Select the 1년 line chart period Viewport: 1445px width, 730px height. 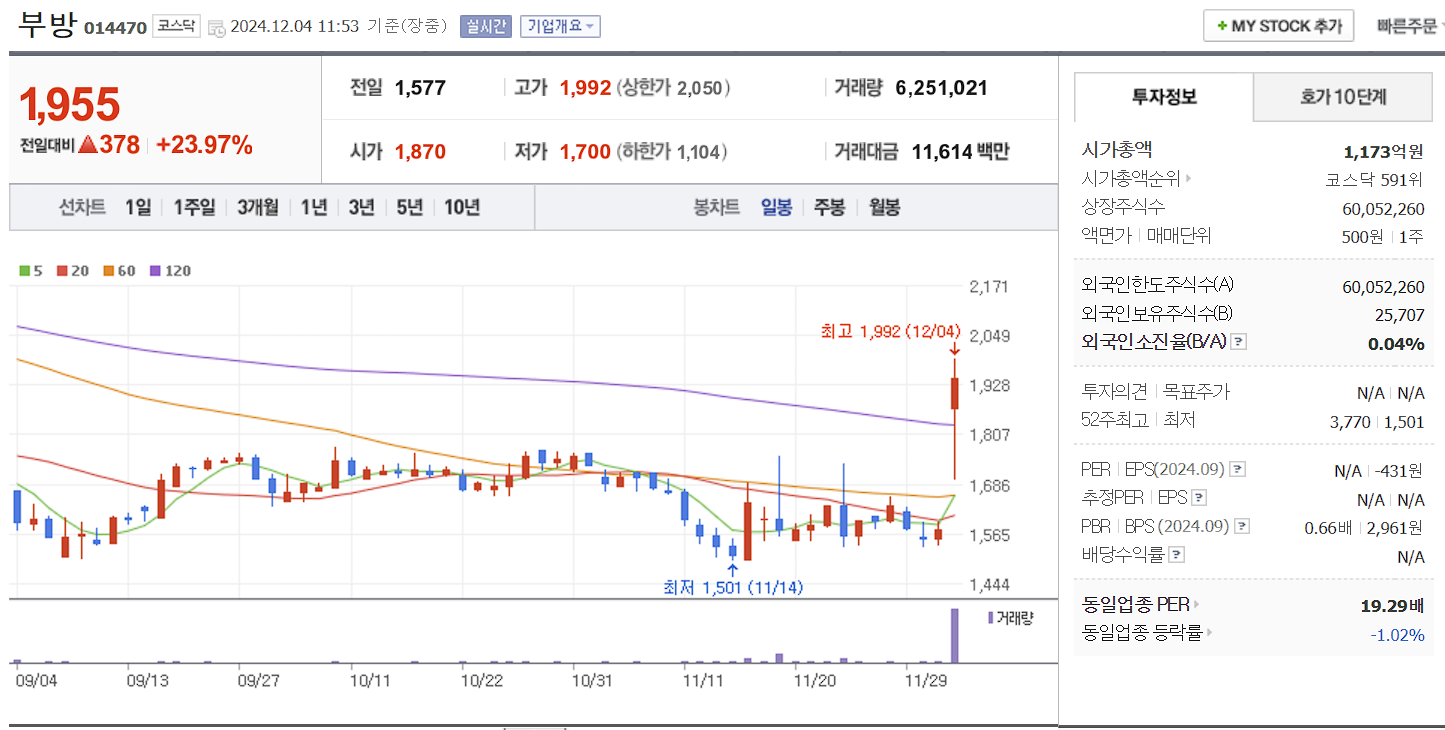(314, 207)
